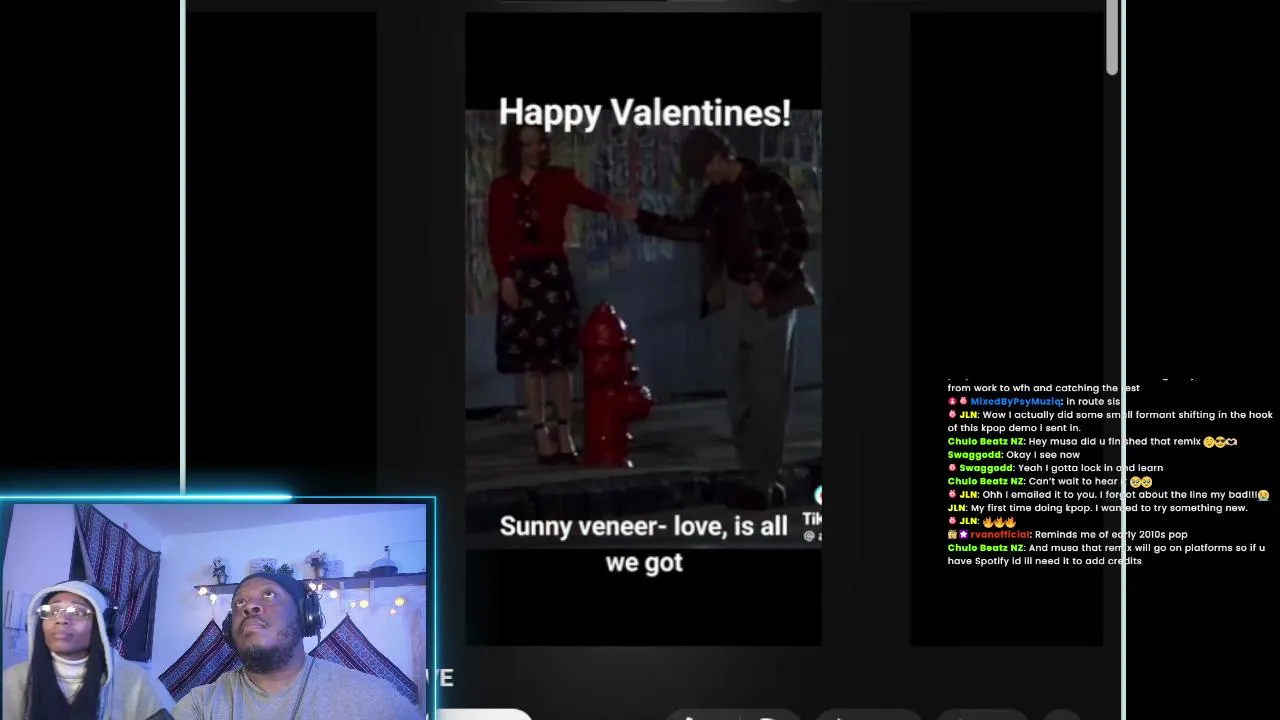Click the streamers' webcam overlay
Viewport: 1280px width, 720px height.
tap(216, 610)
